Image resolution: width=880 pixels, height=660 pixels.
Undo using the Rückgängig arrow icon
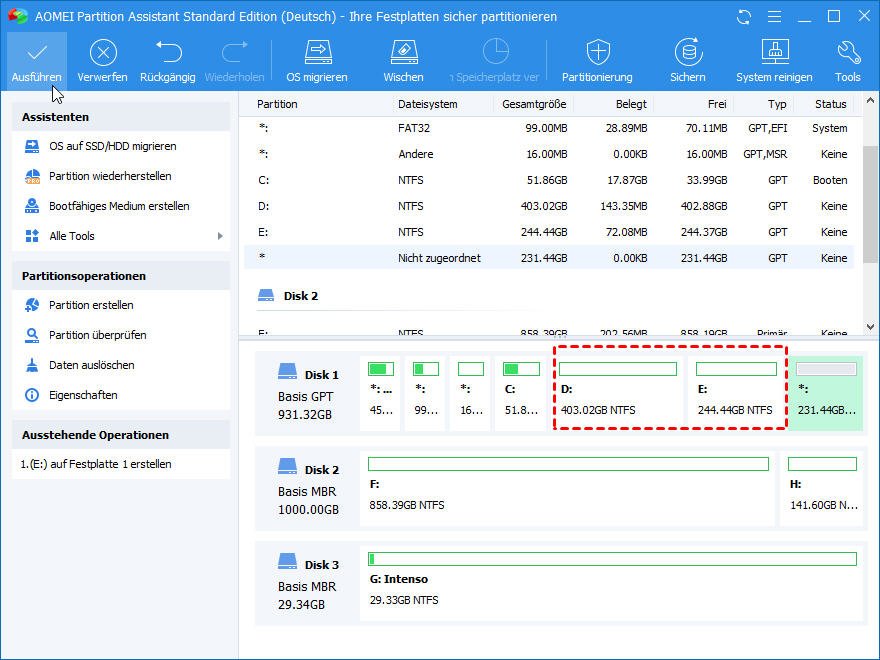(168, 53)
